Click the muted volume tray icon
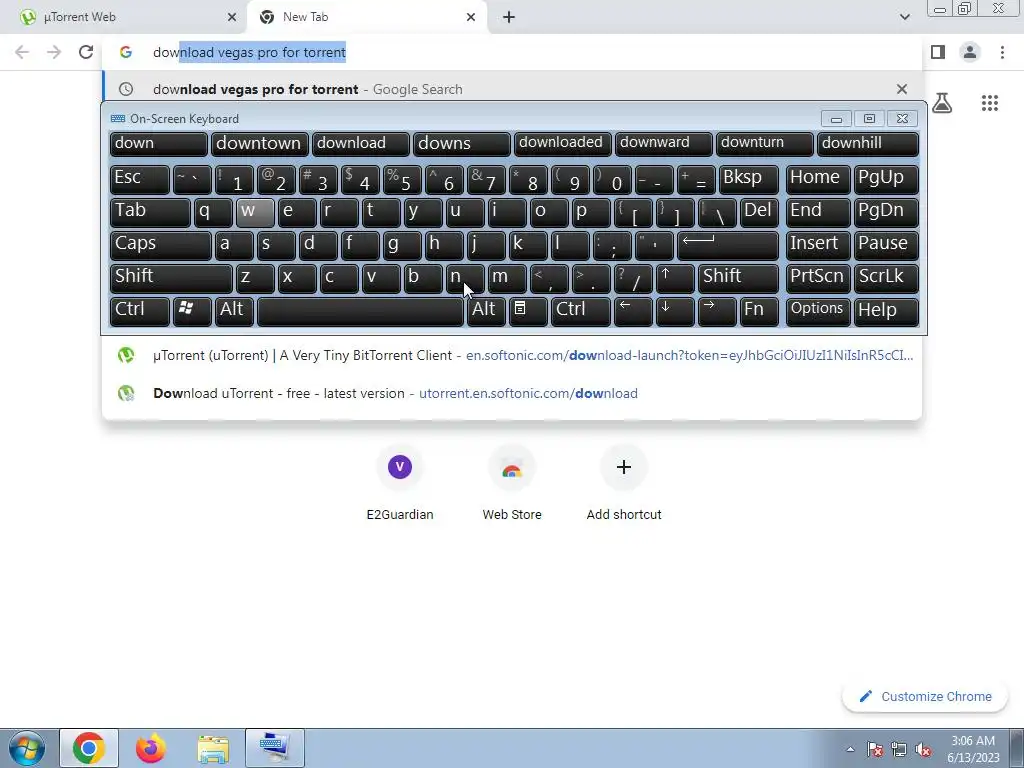The height and width of the screenshot is (768, 1024). (923, 749)
